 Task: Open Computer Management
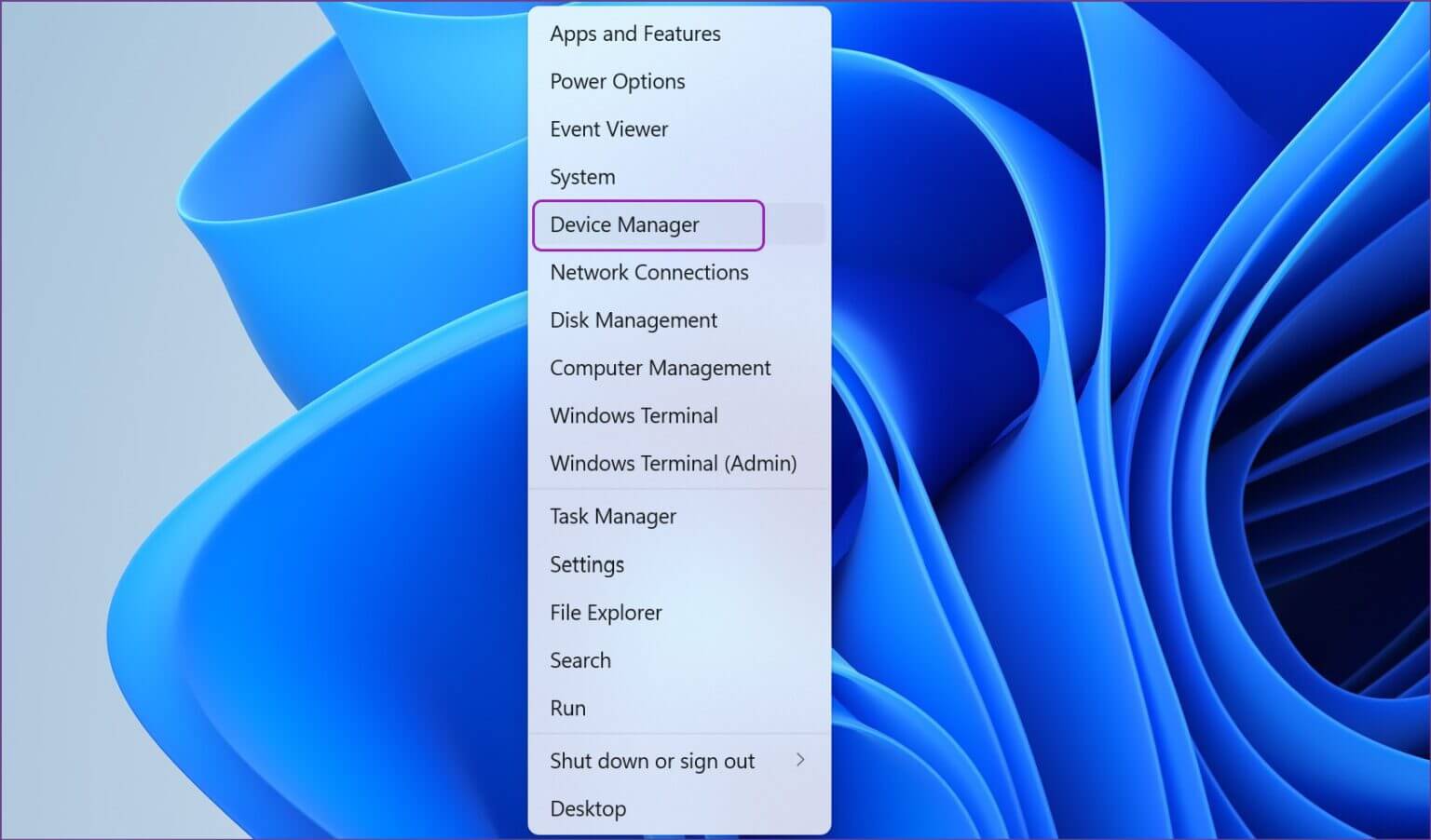coord(679,368)
